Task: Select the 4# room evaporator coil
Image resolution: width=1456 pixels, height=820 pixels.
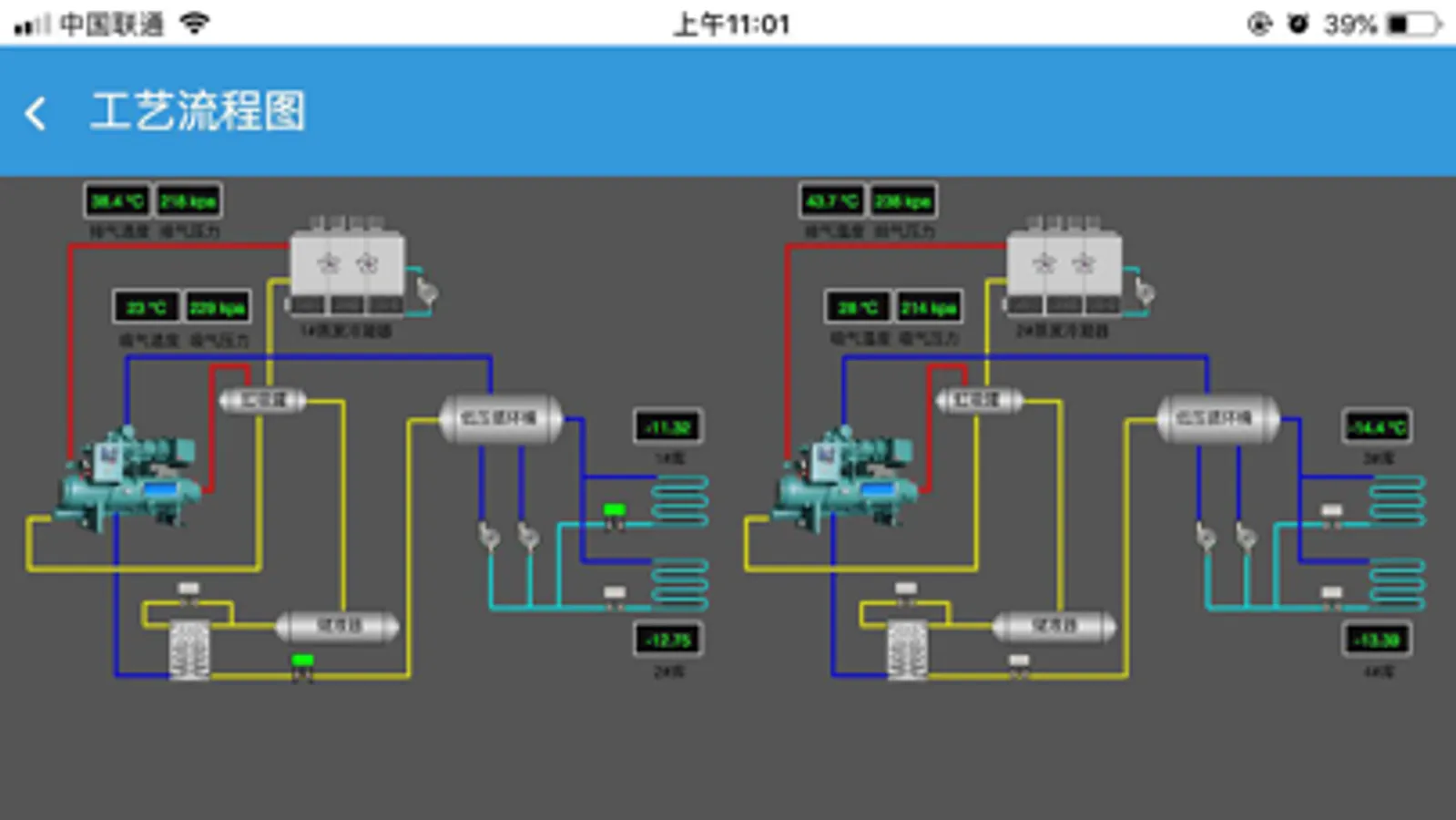Action: point(1397,584)
